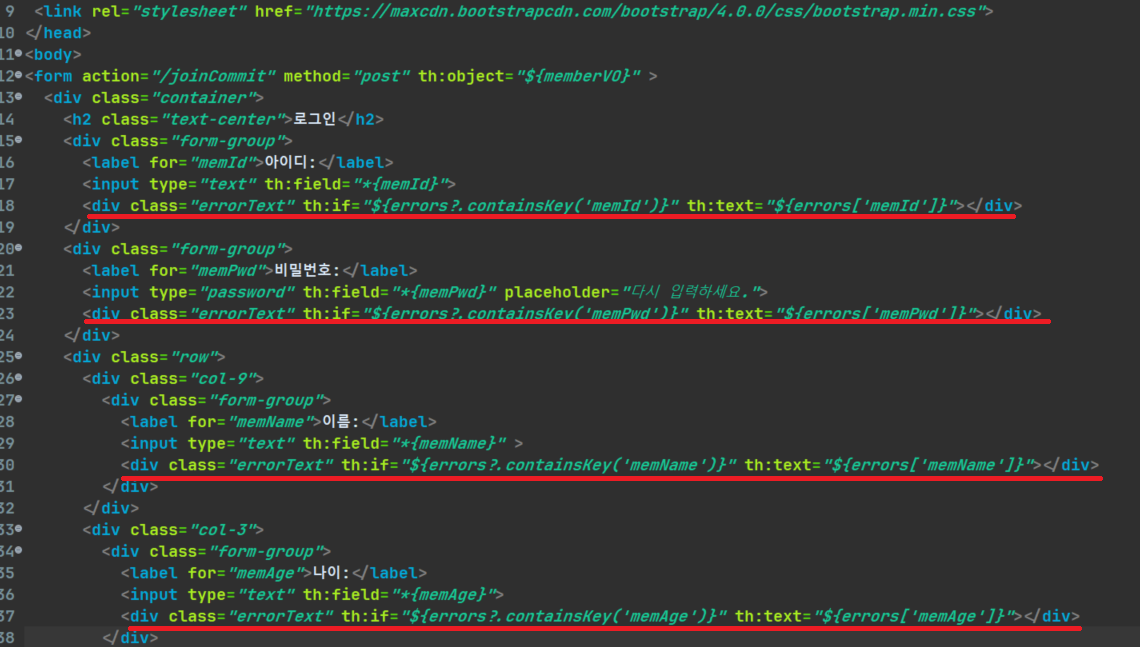Click the "${memberVO}" th:object value
The image size is (1140, 647).
pos(578,76)
